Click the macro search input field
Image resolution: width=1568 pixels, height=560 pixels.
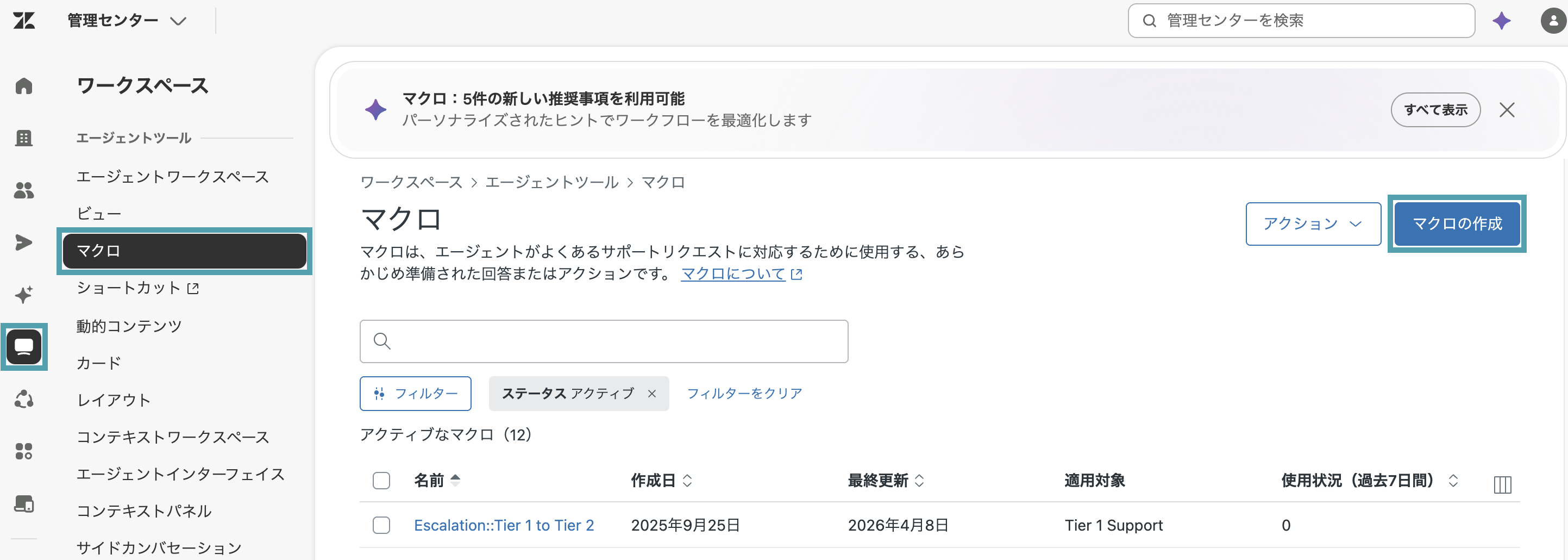tap(604, 341)
